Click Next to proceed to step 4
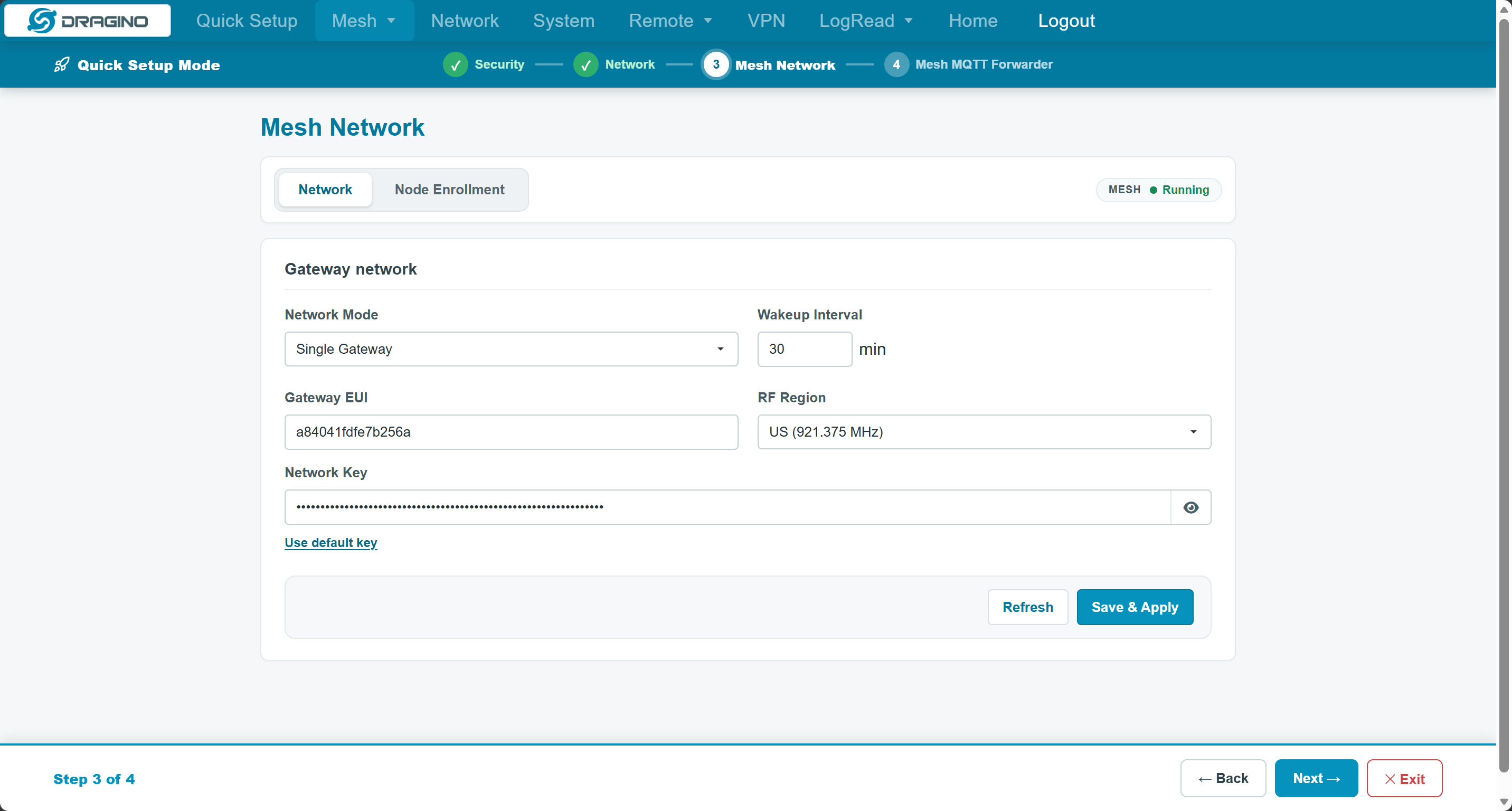 click(1316, 778)
